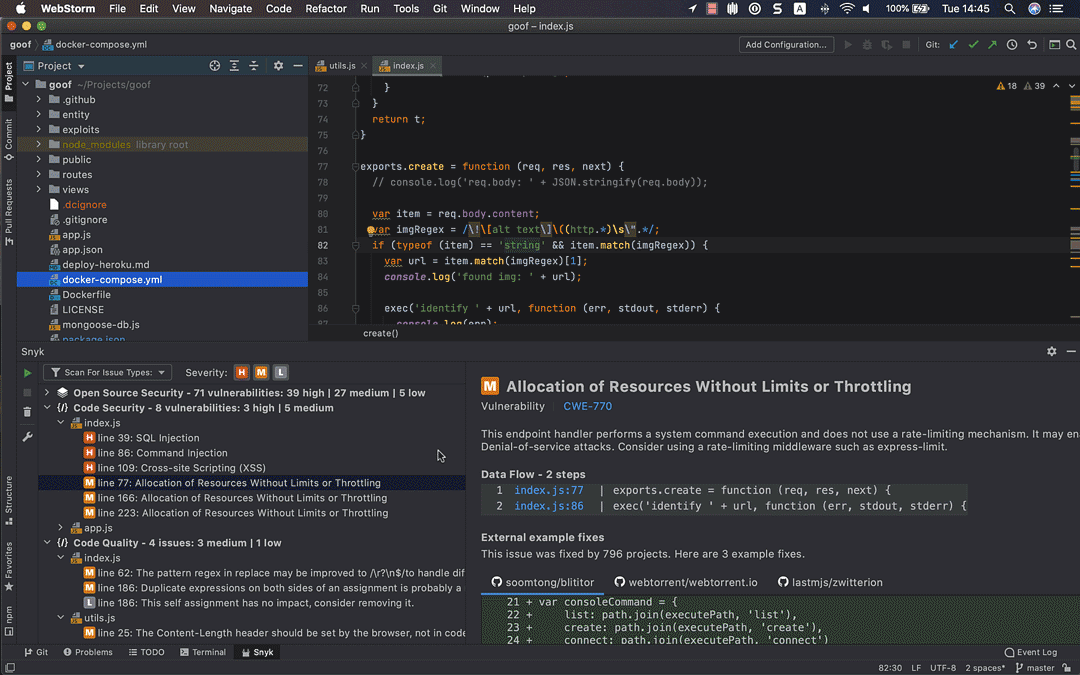The height and width of the screenshot is (675, 1080).
Task: Click the Snyk stop scan square icon
Action: click(x=27, y=393)
